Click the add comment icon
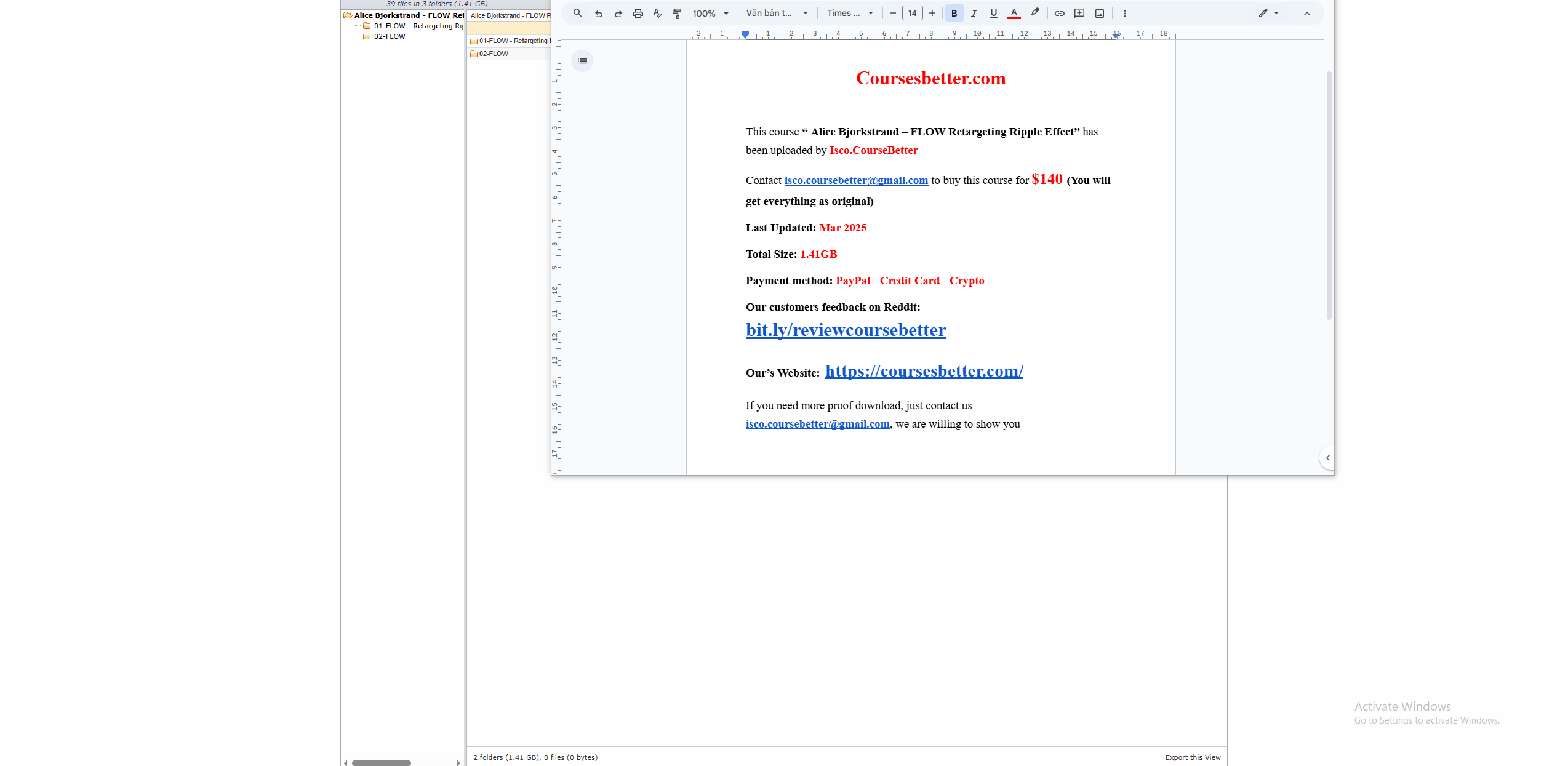The image size is (1568, 766). [x=1079, y=13]
